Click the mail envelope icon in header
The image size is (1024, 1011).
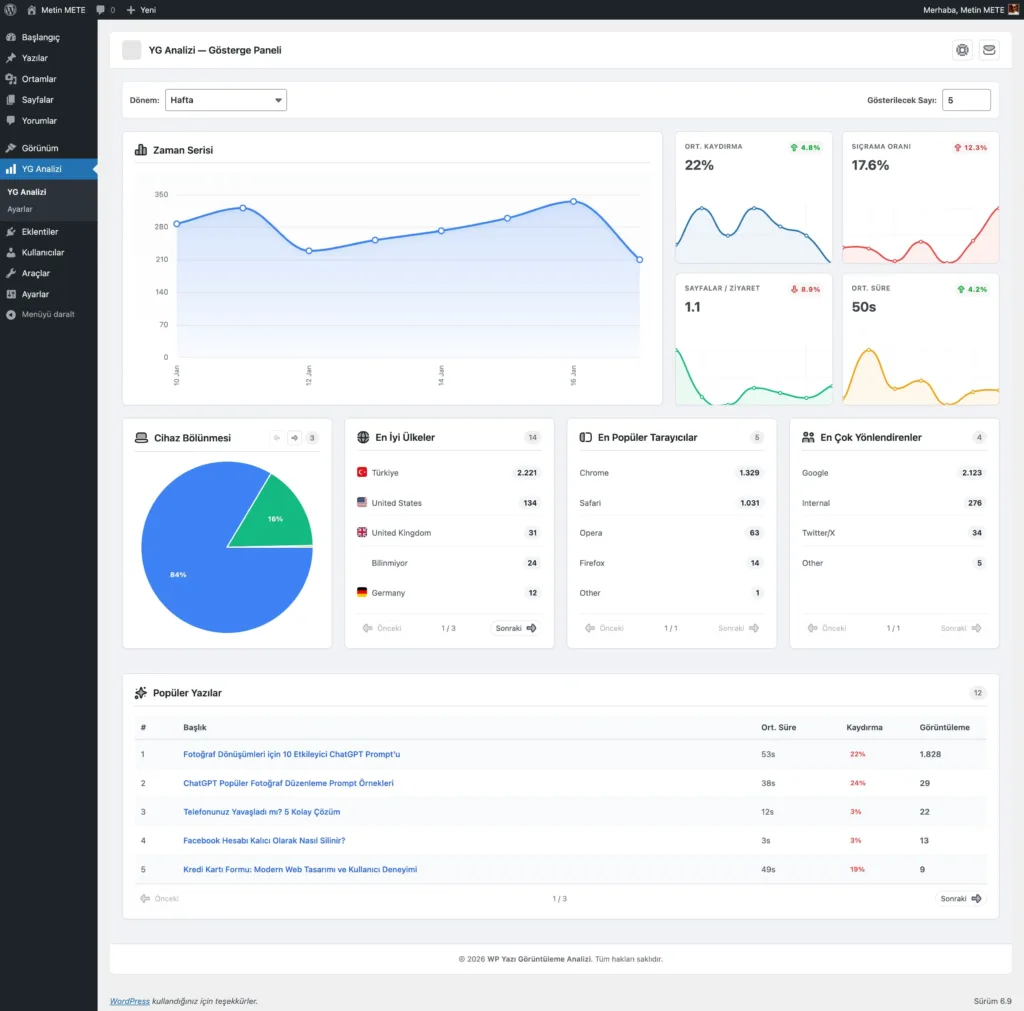point(988,50)
